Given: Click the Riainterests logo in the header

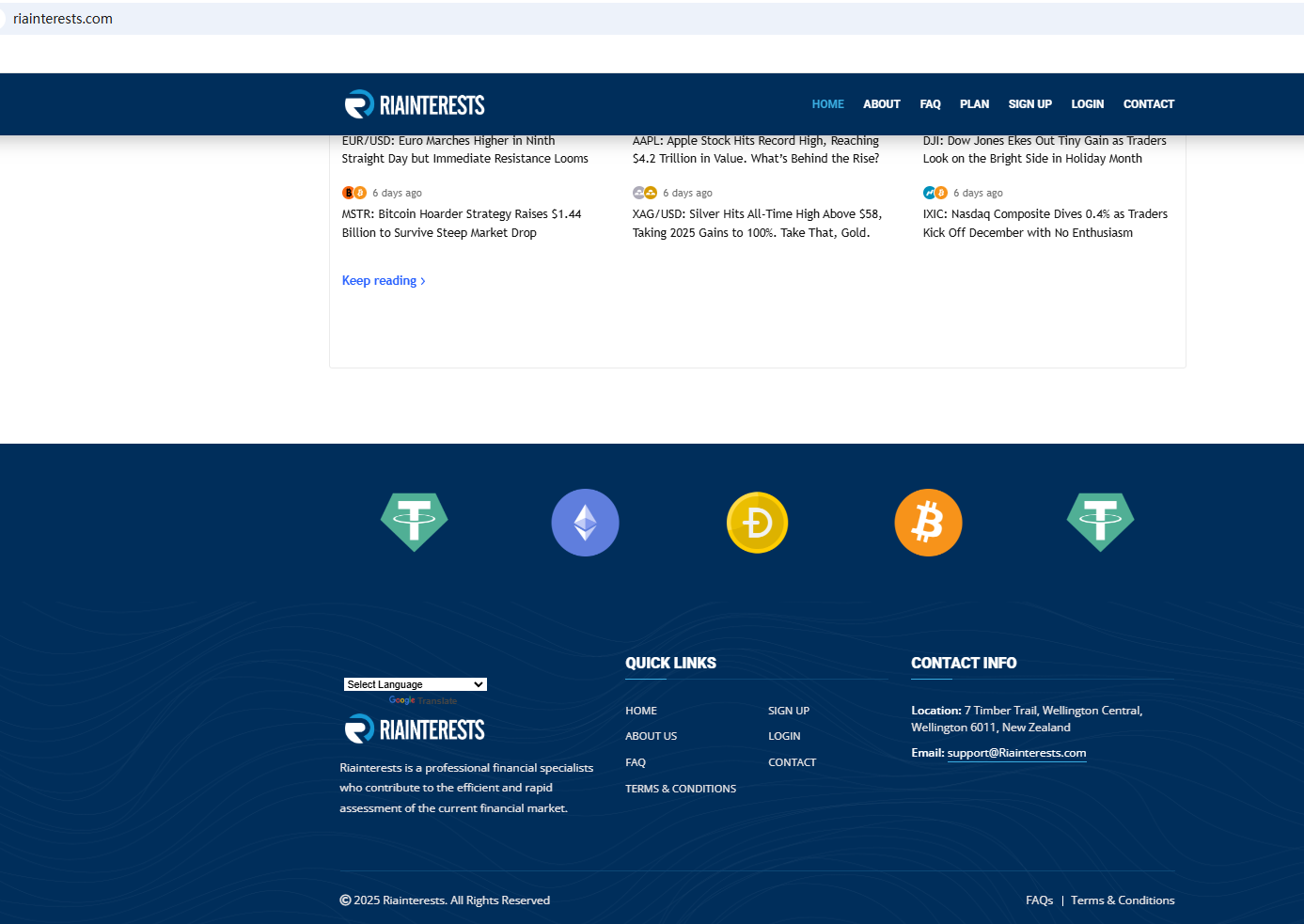Looking at the screenshot, I should [x=415, y=104].
